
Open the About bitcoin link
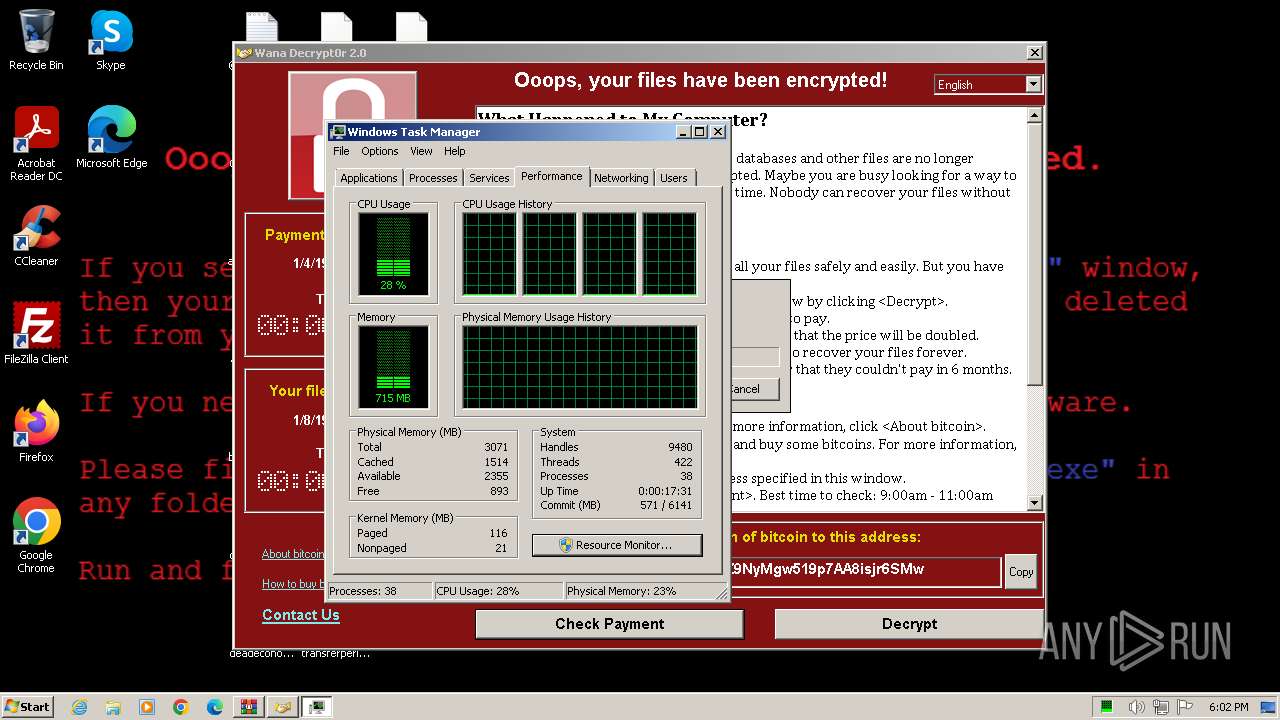[x=293, y=554]
